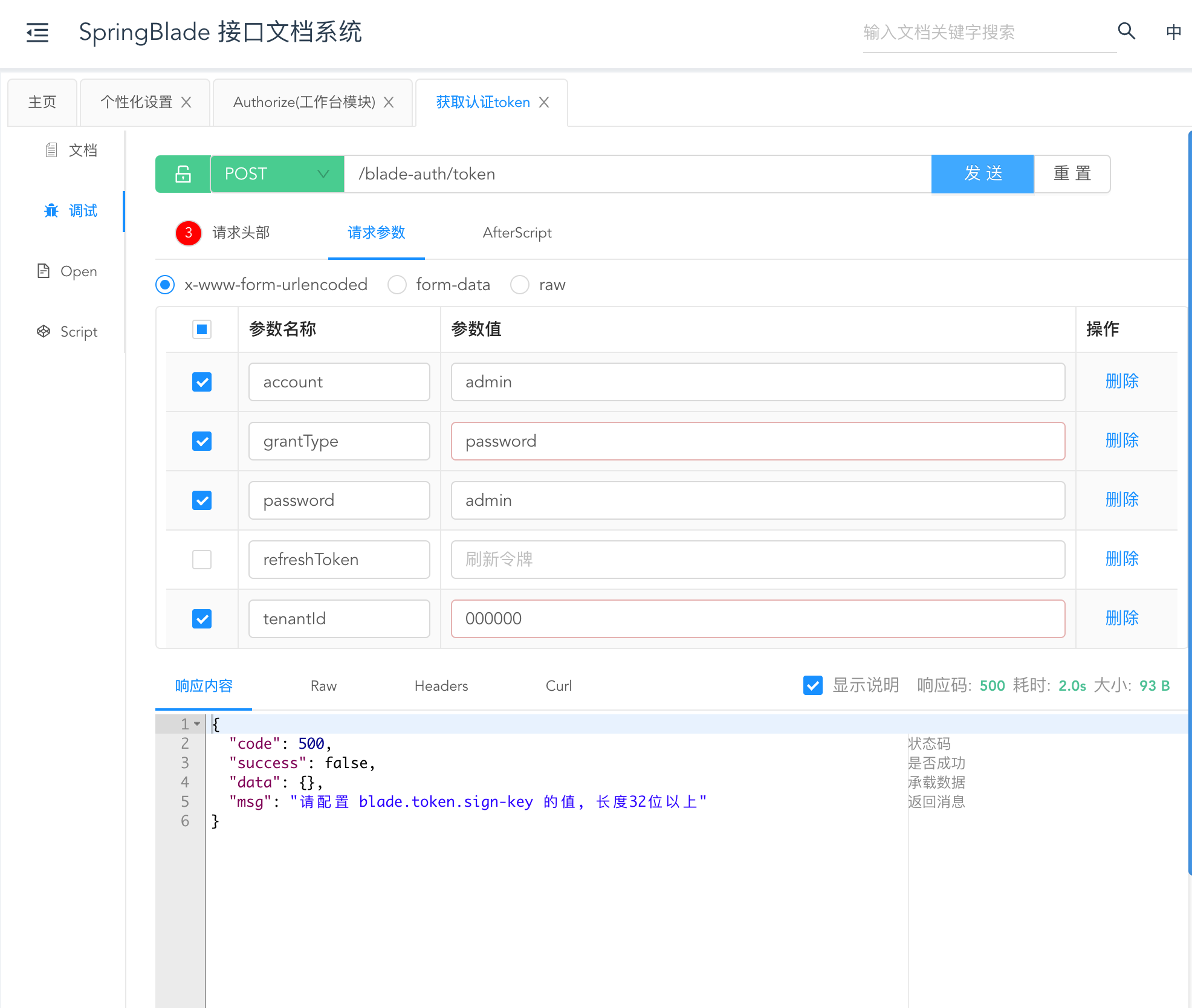The image size is (1192, 1008).
Task: Select the raw radio button
Action: point(520,285)
